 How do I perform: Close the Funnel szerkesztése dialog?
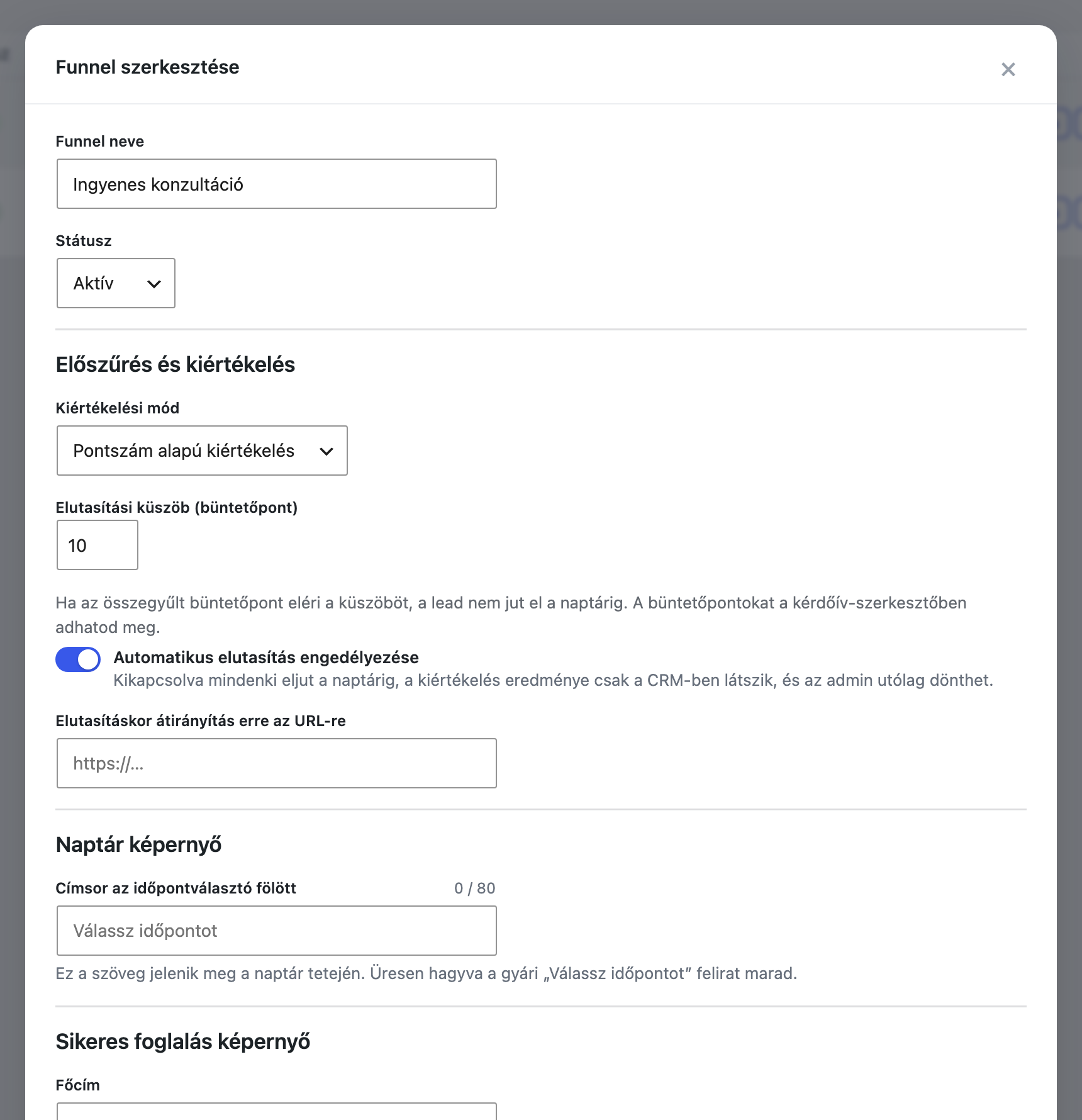click(1008, 69)
